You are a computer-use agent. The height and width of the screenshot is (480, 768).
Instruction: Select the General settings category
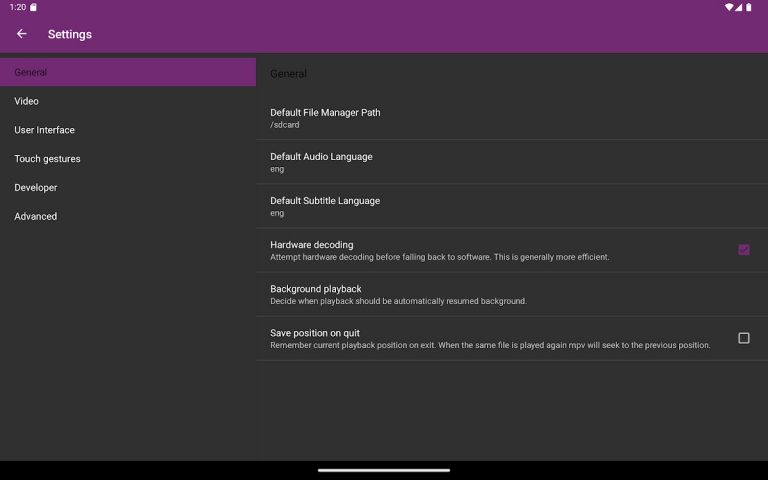pyautogui.click(x=128, y=72)
